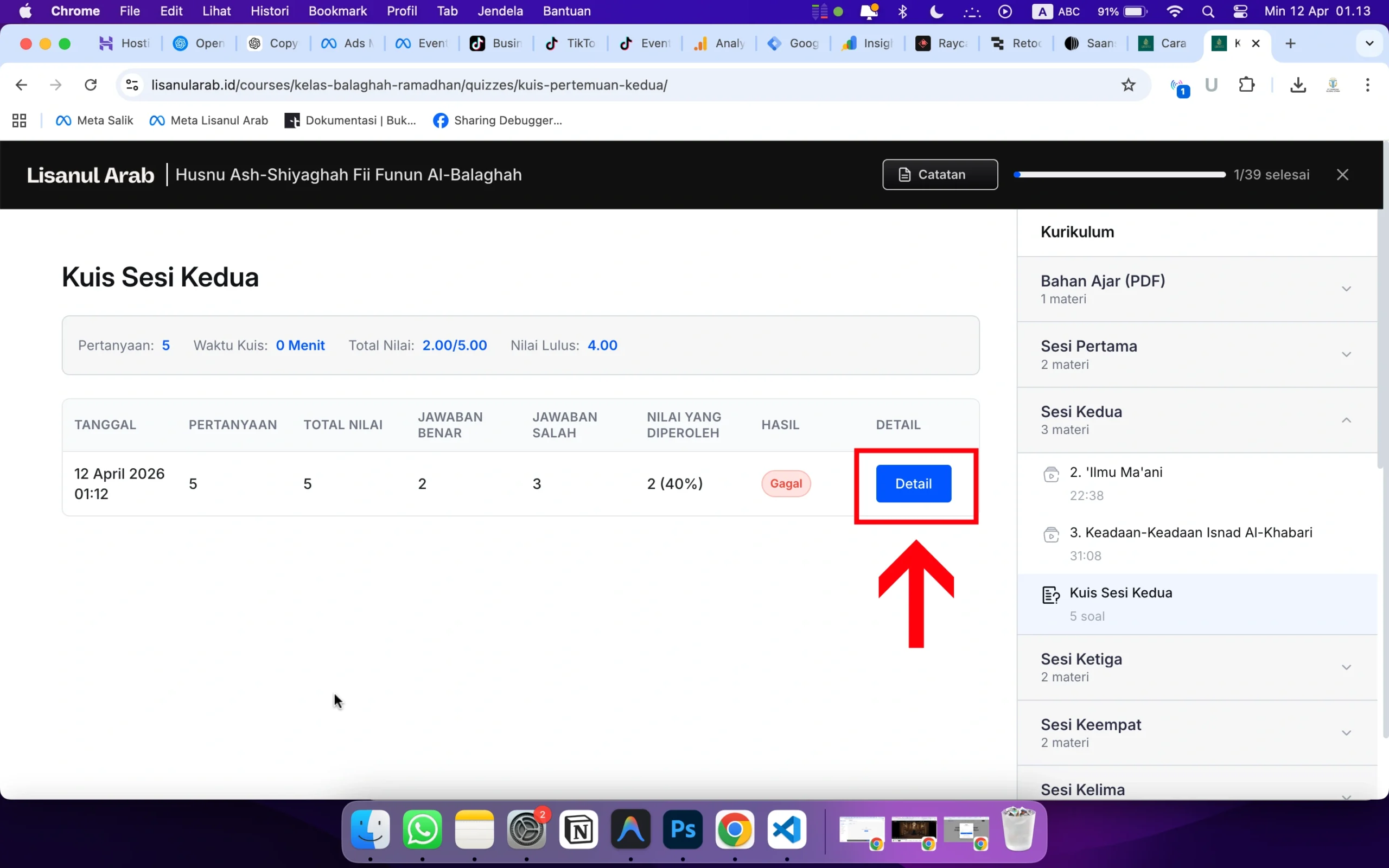
Task: Click the blue Detail button
Action: [x=913, y=483]
